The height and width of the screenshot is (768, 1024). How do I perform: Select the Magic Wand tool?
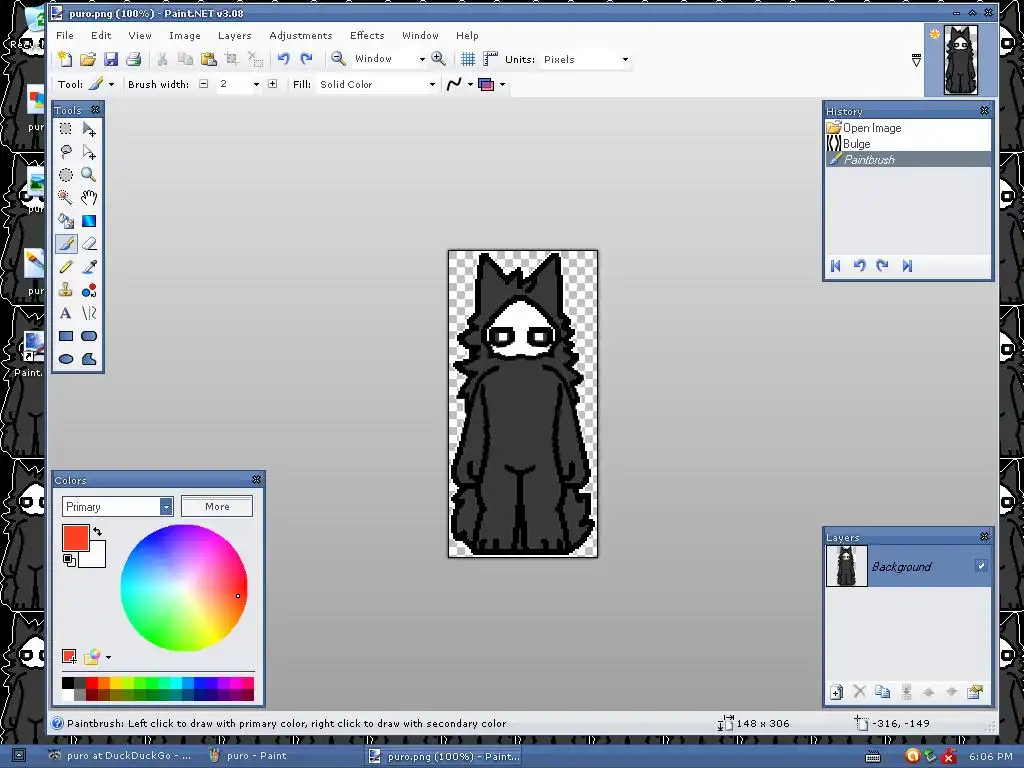(66, 197)
